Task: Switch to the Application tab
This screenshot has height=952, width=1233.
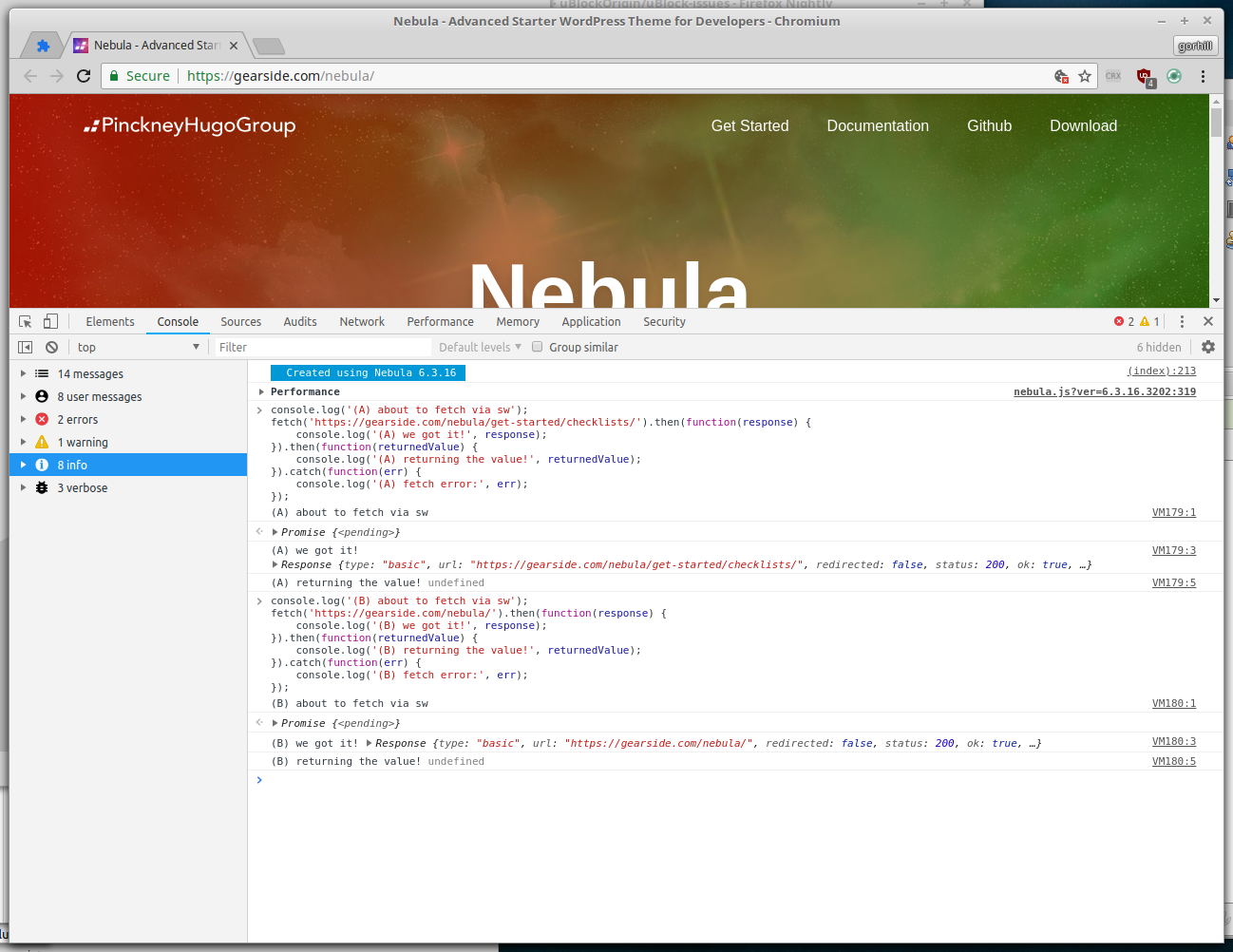Action: (591, 321)
